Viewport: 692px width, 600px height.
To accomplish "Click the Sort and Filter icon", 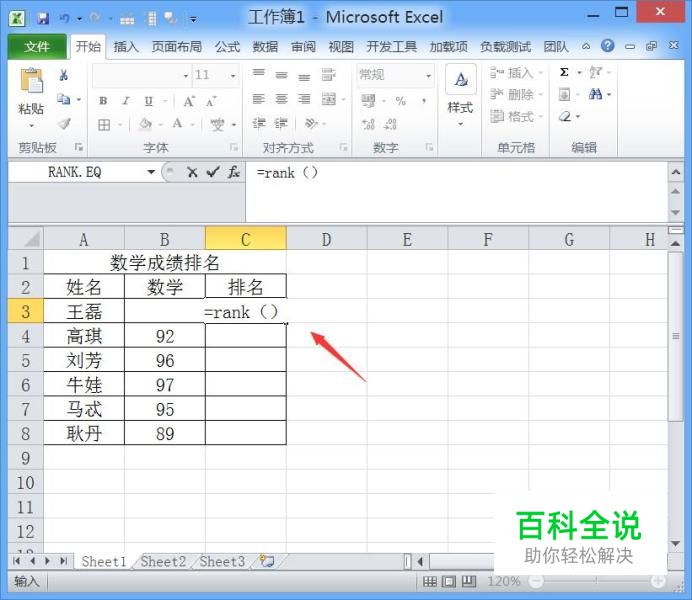I will point(595,72).
